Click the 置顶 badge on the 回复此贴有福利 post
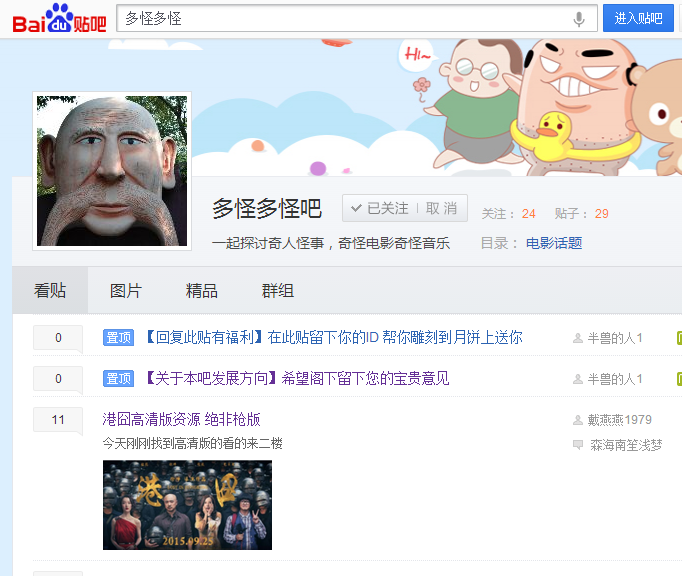Image resolution: width=682 pixels, height=576 pixels. [118, 338]
